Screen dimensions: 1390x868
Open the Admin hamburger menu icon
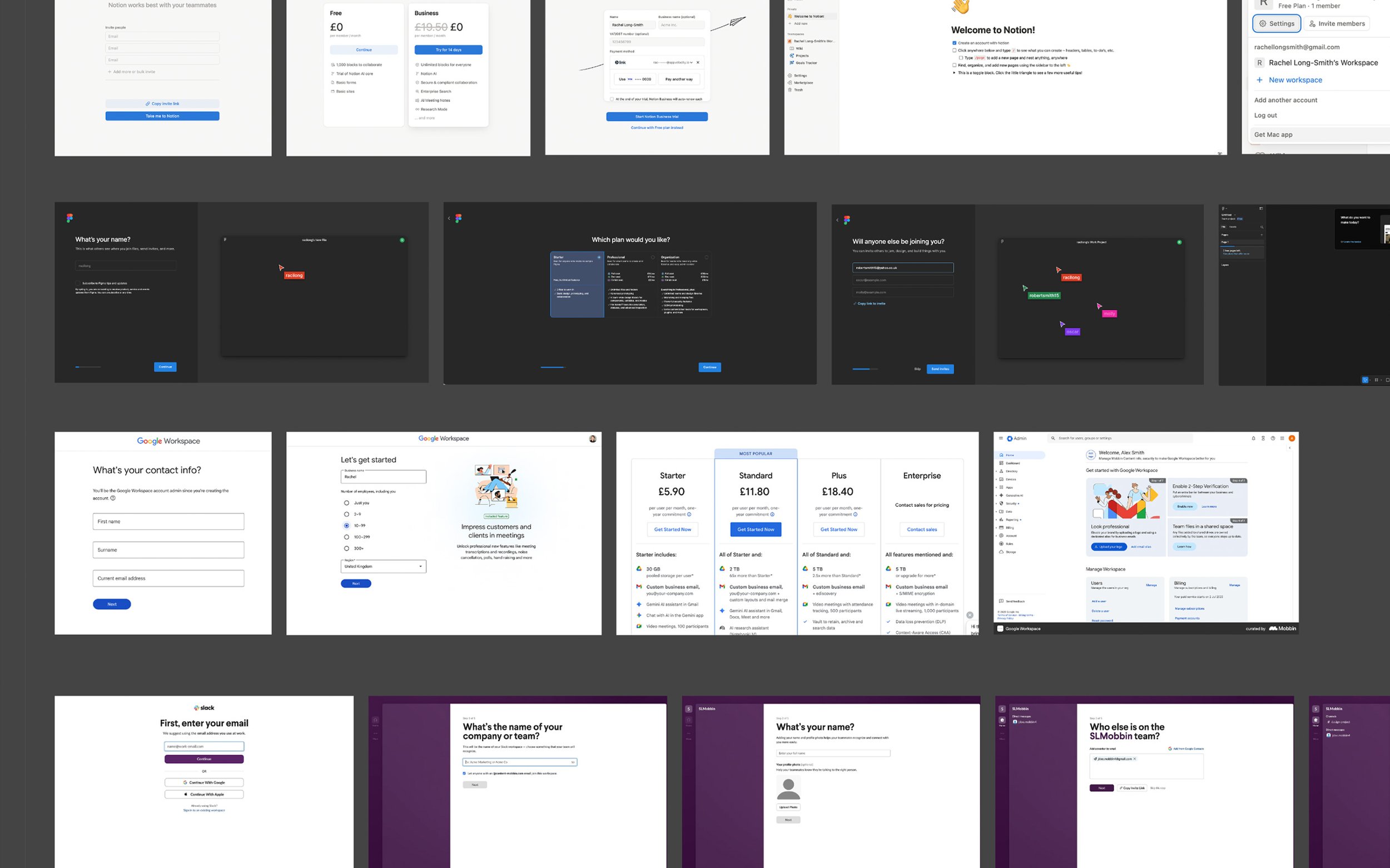pos(1001,438)
